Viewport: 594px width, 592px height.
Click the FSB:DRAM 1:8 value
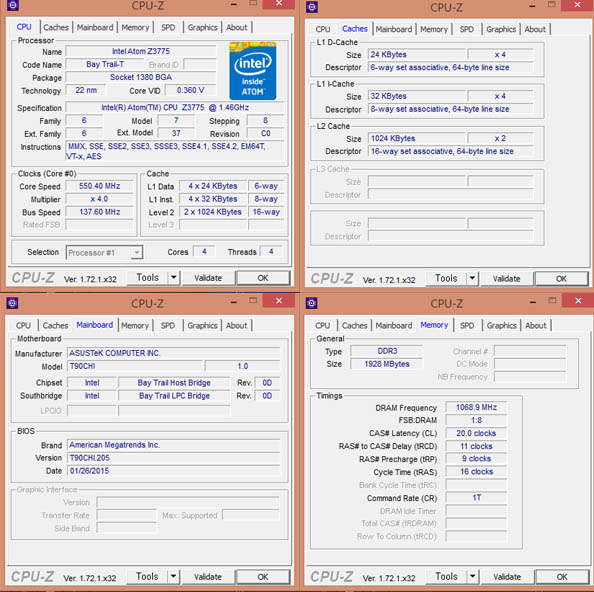(x=476, y=420)
